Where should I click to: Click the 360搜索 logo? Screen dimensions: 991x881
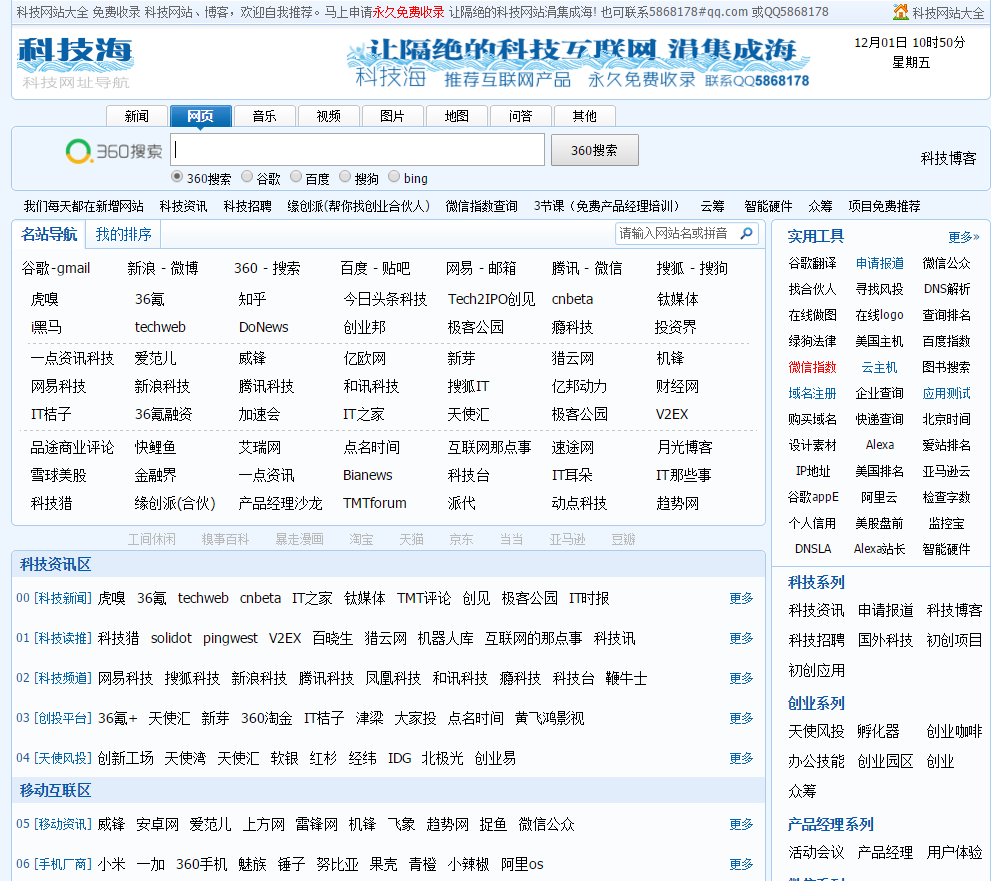114,151
